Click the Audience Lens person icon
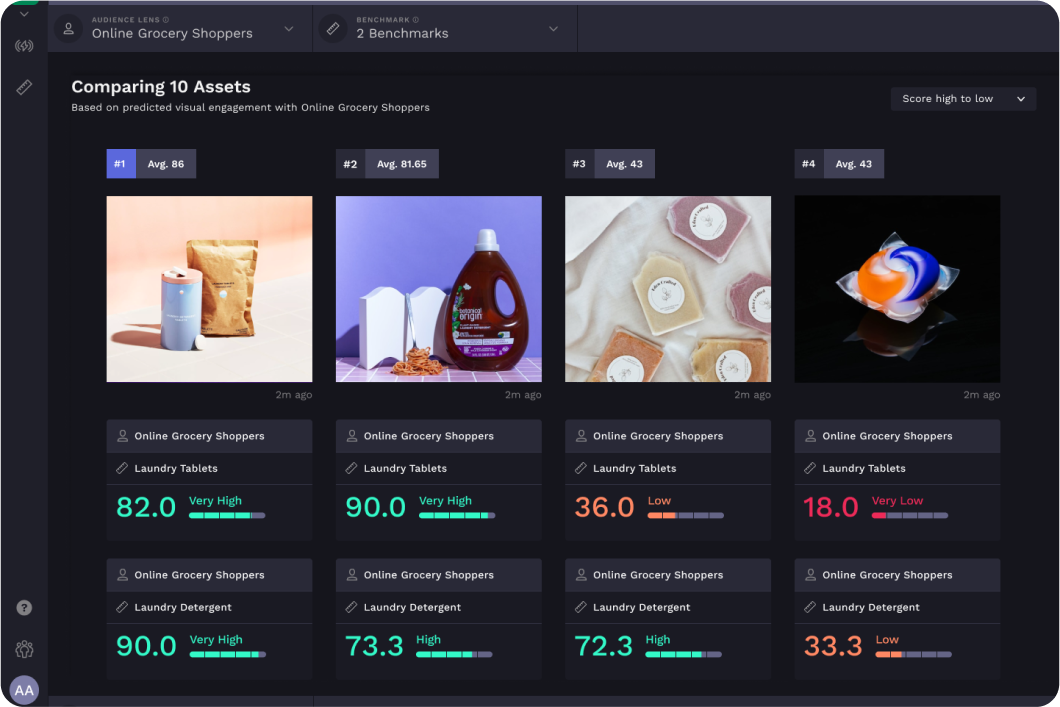Image resolution: width=1060 pixels, height=707 pixels. click(x=68, y=29)
